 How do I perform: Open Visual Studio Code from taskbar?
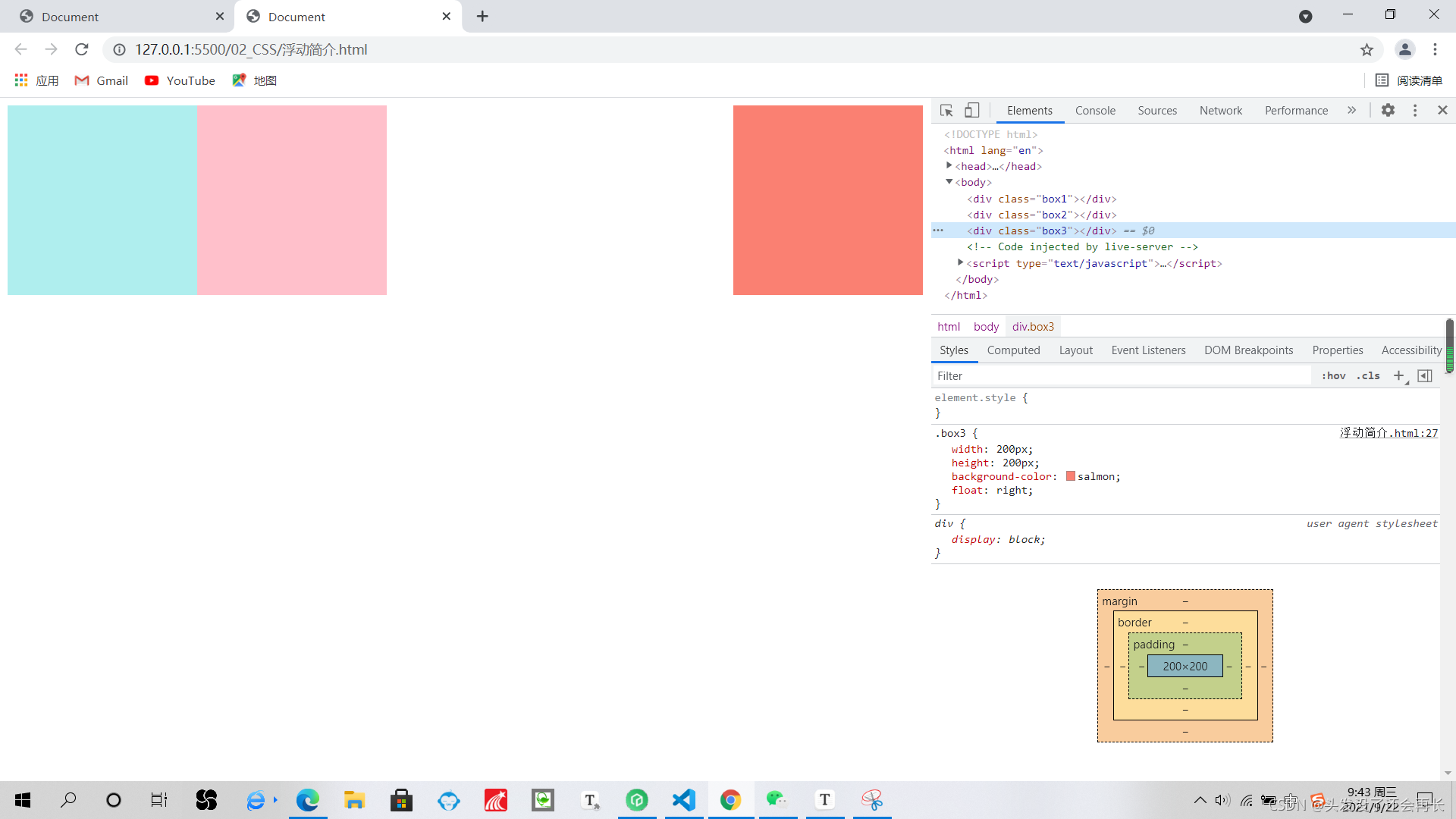coord(683,800)
